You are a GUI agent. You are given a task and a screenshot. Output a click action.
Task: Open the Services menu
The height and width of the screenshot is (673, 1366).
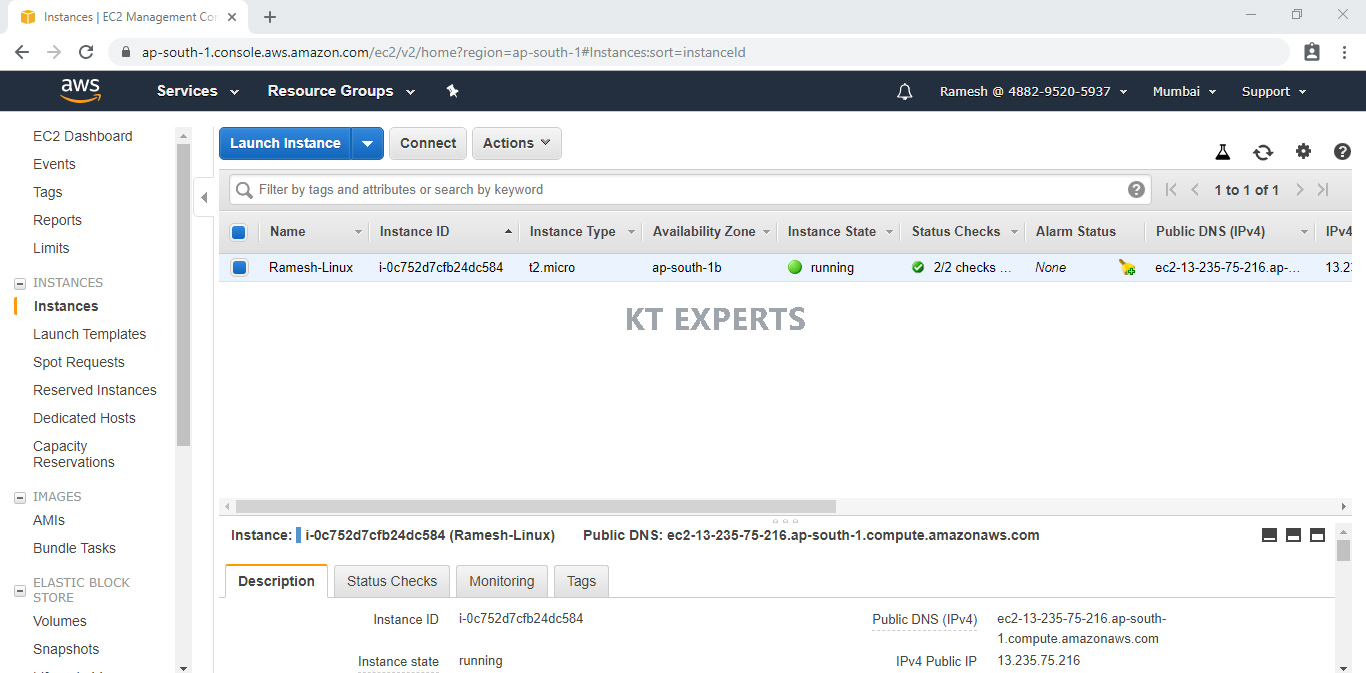(198, 91)
